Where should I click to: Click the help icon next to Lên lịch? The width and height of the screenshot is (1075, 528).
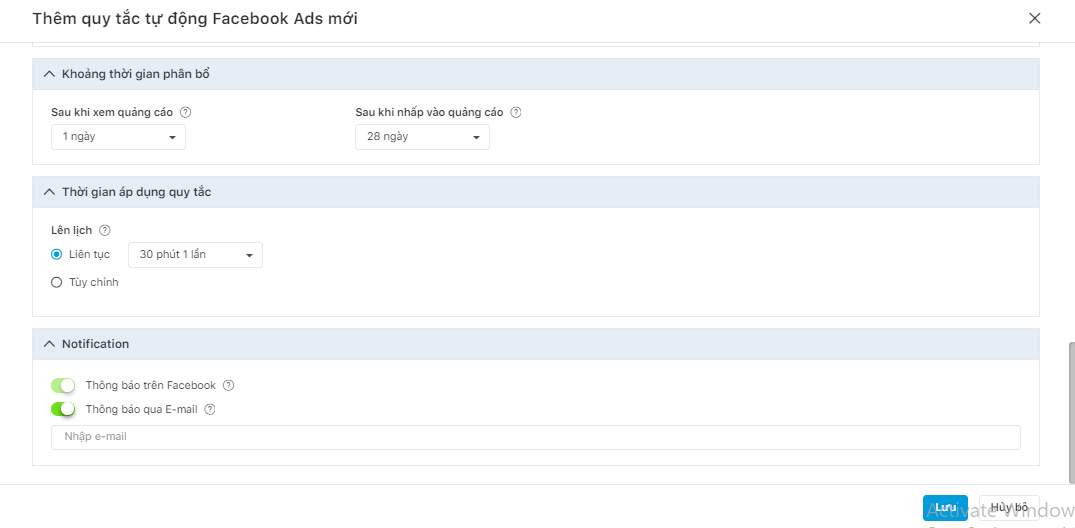(x=105, y=230)
